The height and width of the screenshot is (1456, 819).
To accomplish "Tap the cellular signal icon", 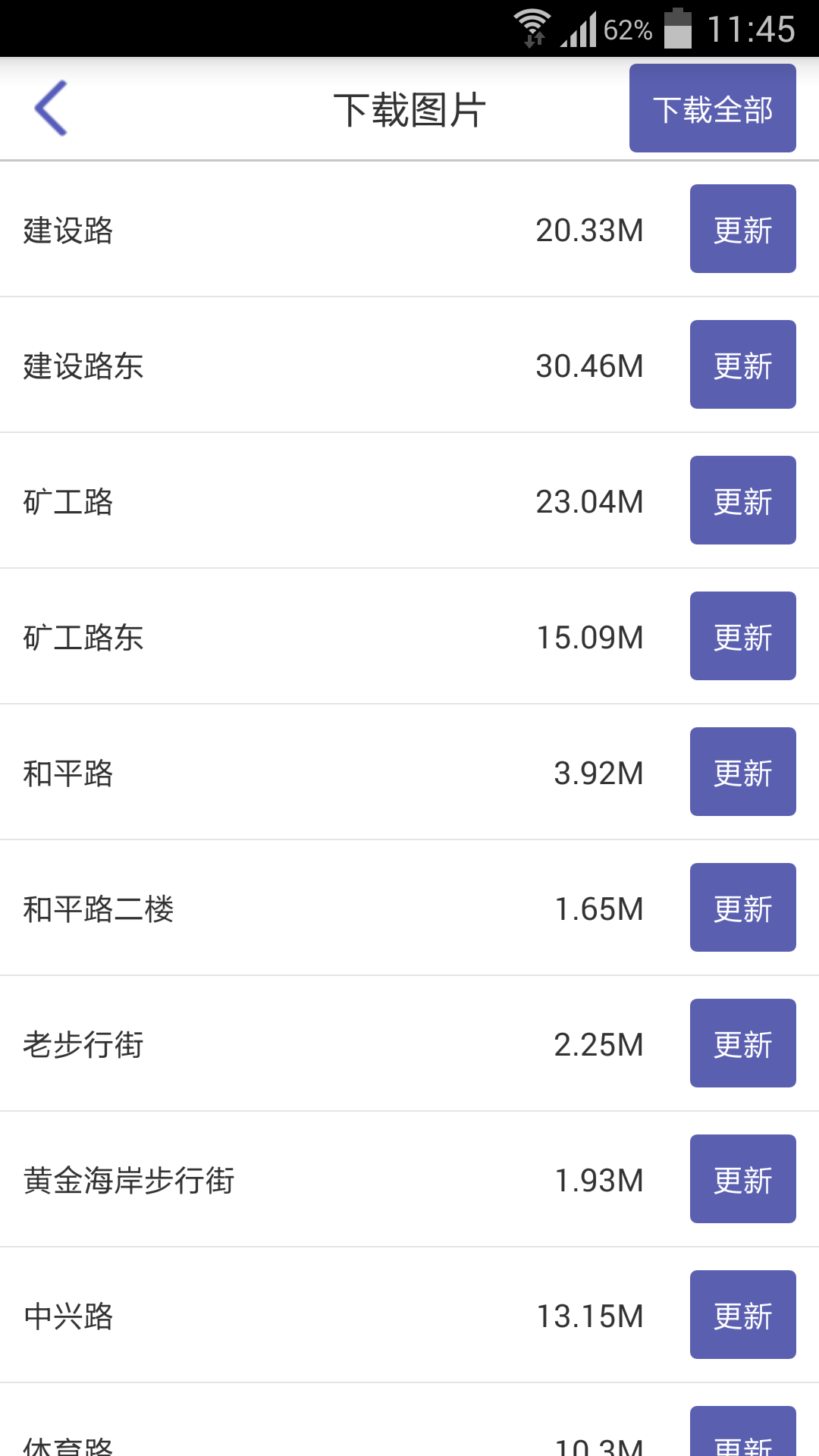I will (x=579, y=29).
